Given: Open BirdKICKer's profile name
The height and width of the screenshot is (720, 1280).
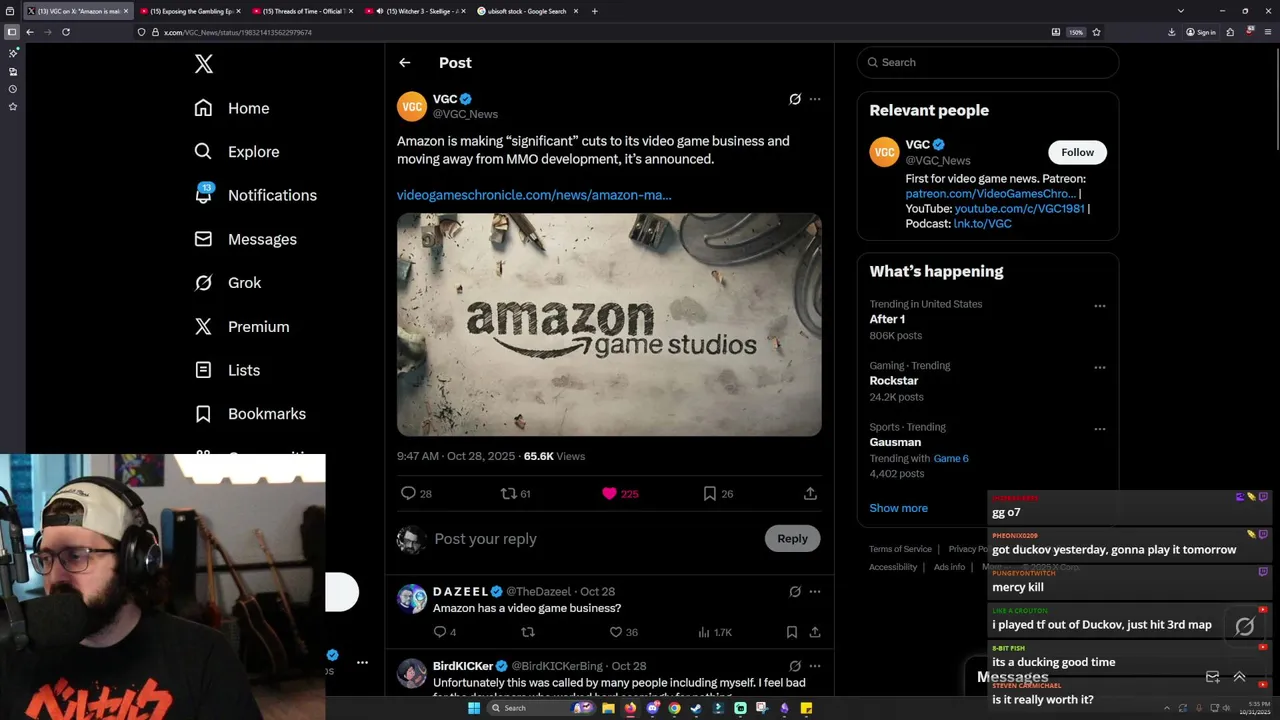Looking at the screenshot, I should (463, 666).
